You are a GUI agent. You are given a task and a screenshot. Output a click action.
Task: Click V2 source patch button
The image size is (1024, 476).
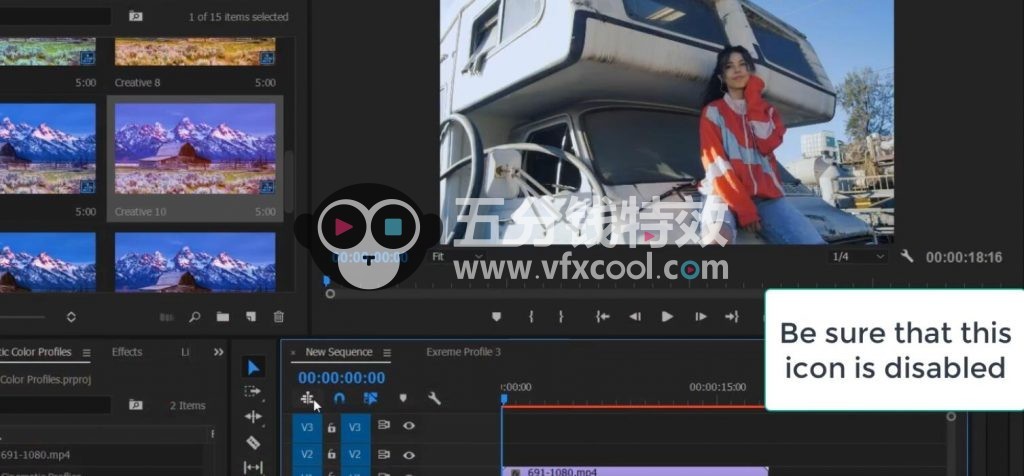[307, 454]
